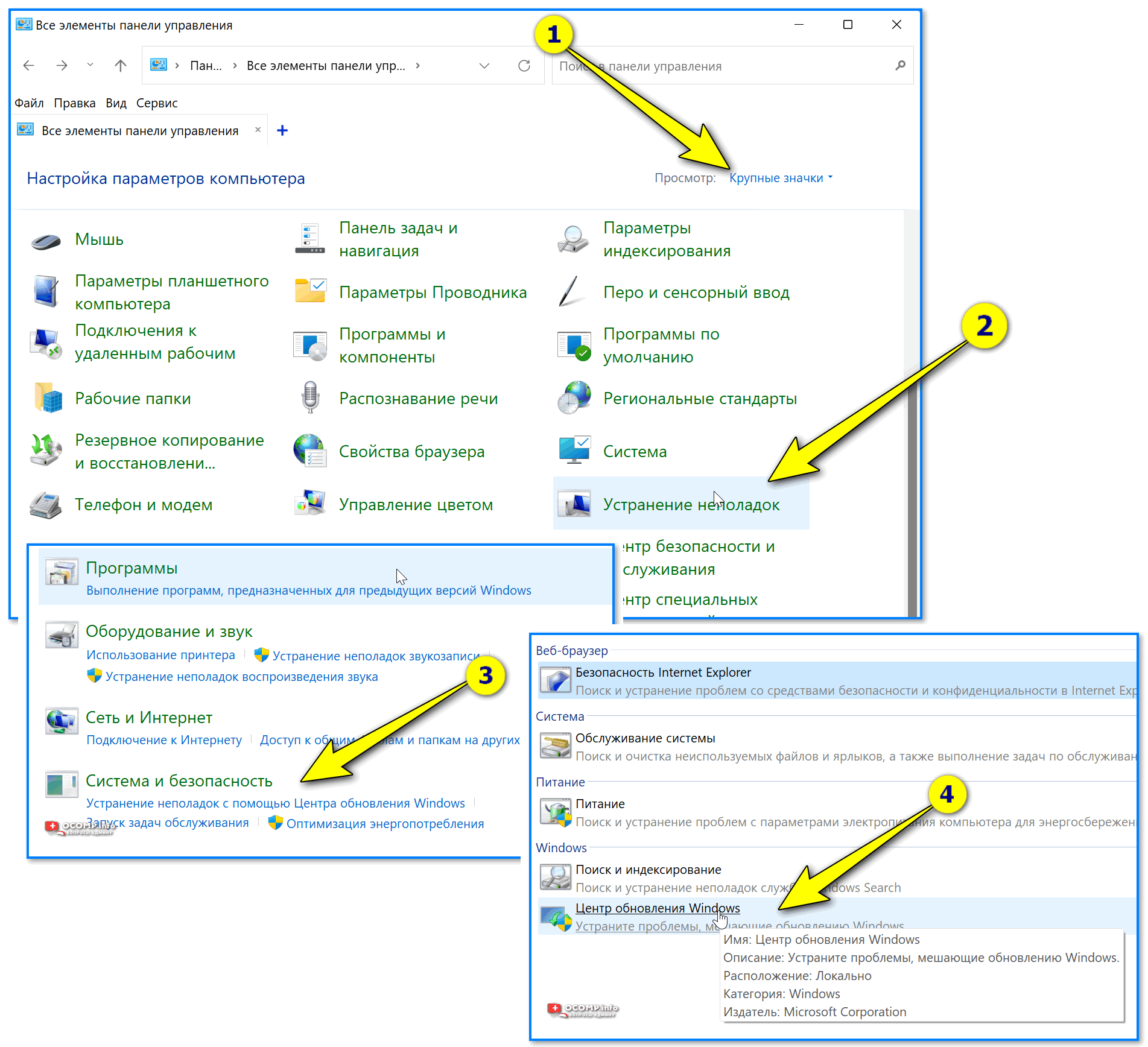The width and height of the screenshot is (1148, 1047).
Task: Go forward with the forward arrow
Action: (62, 65)
